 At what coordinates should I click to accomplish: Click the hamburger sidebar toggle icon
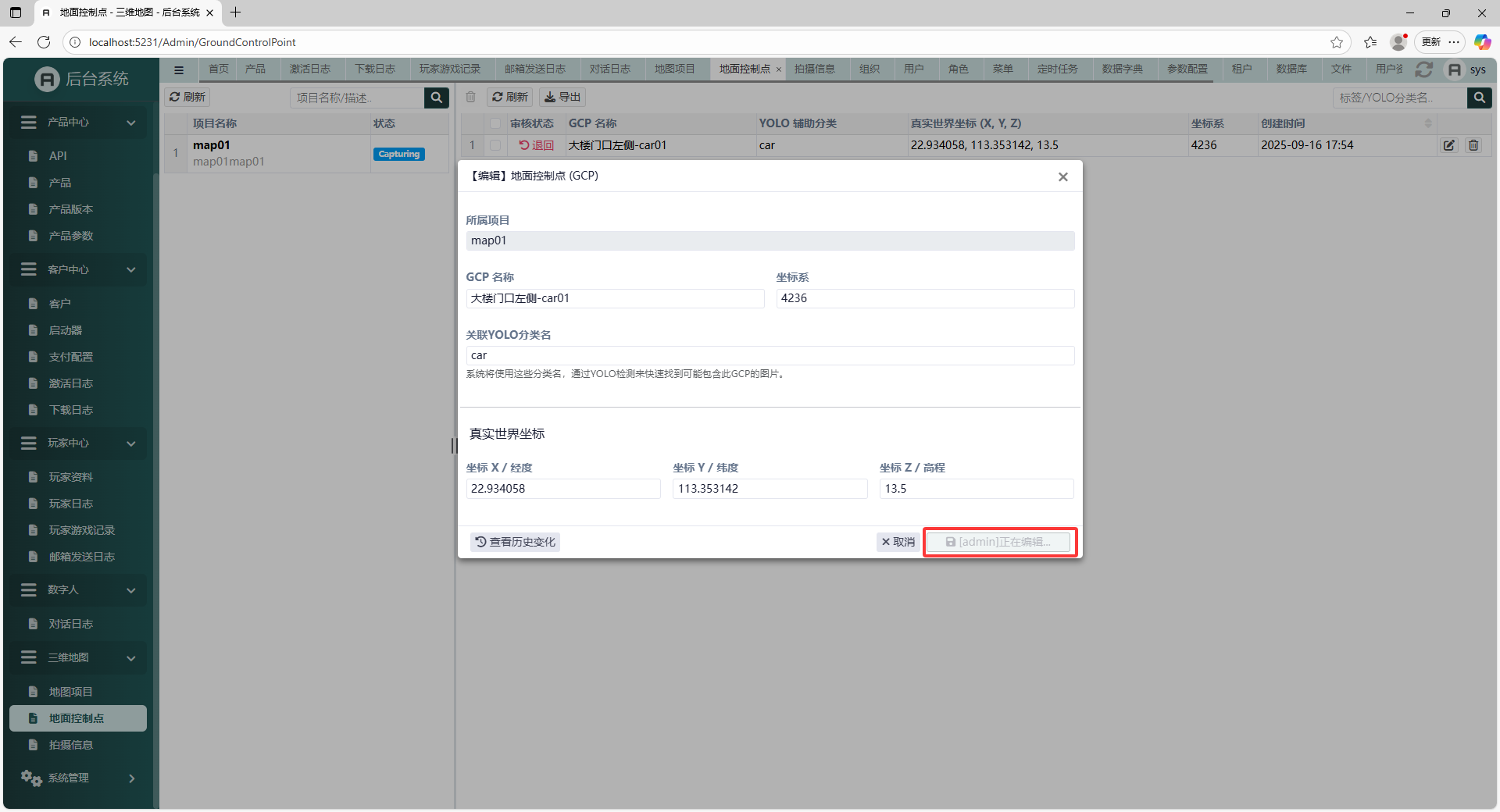pos(179,70)
